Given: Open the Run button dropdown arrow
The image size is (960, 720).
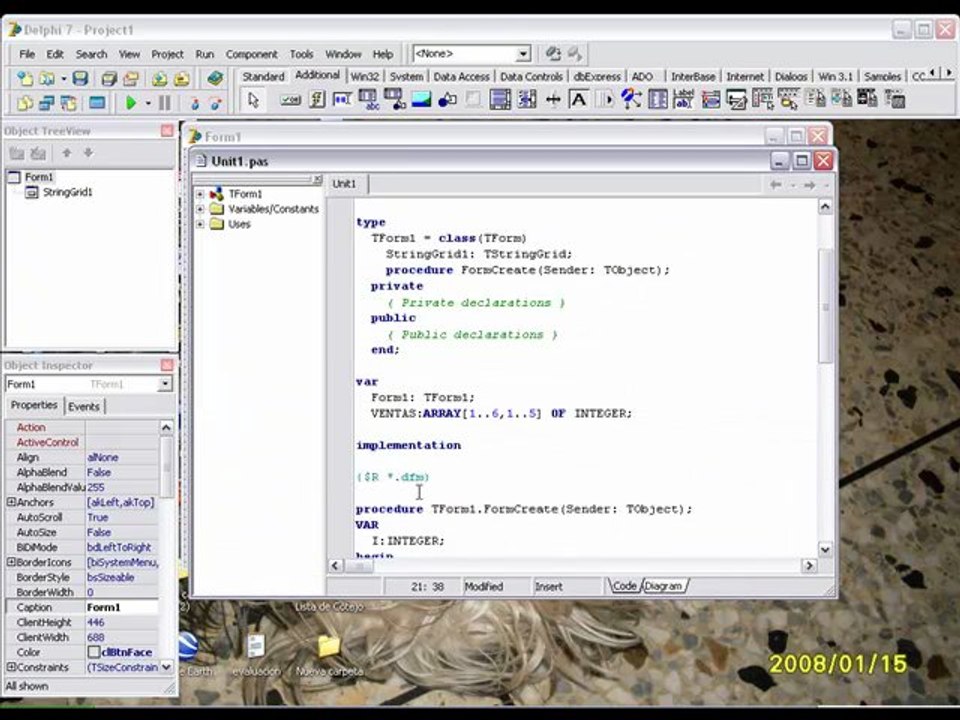Looking at the screenshot, I should click(x=148, y=103).
